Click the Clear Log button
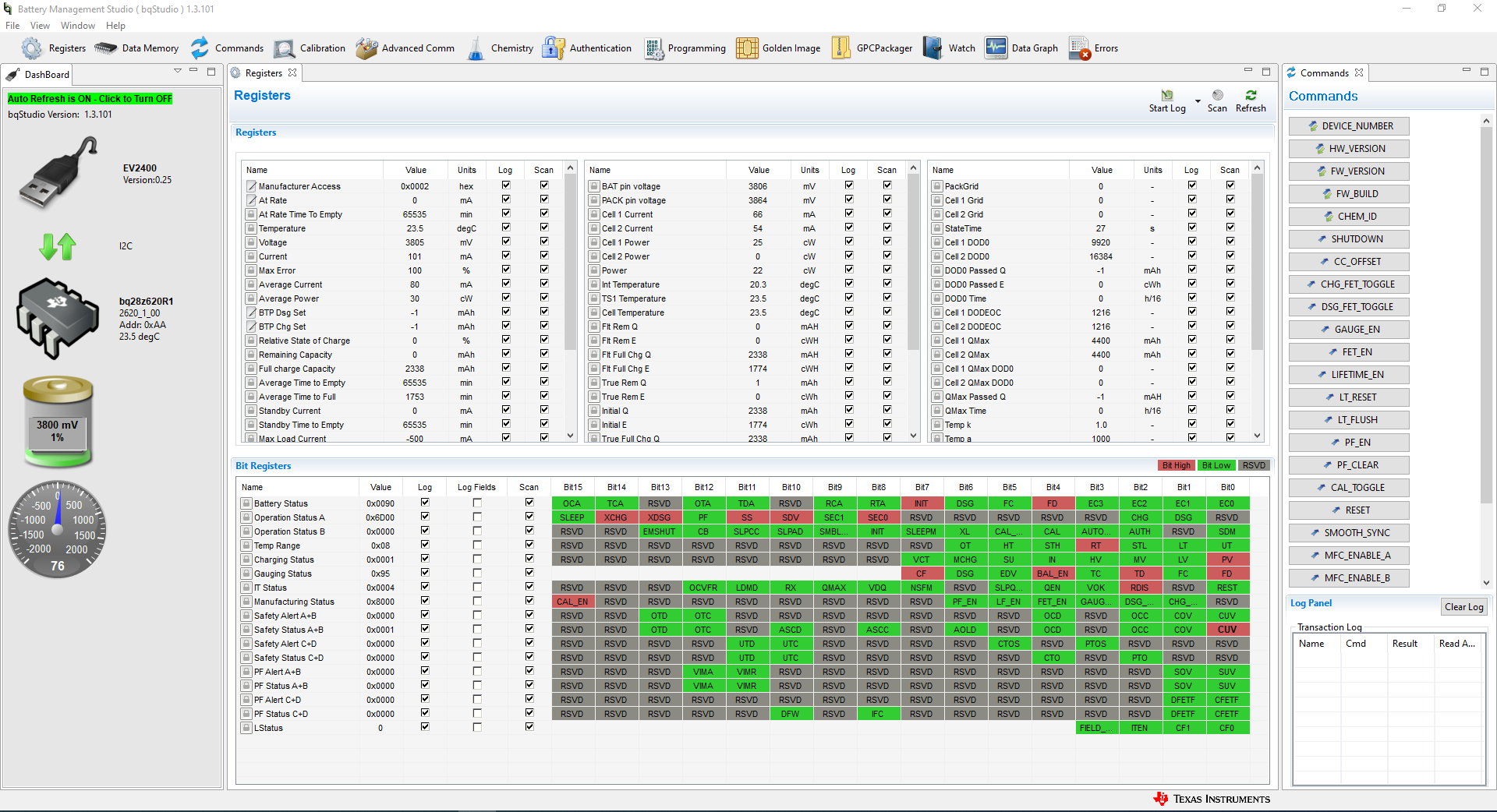The width and height of the screenshot is (1497, 812). 1463,607
